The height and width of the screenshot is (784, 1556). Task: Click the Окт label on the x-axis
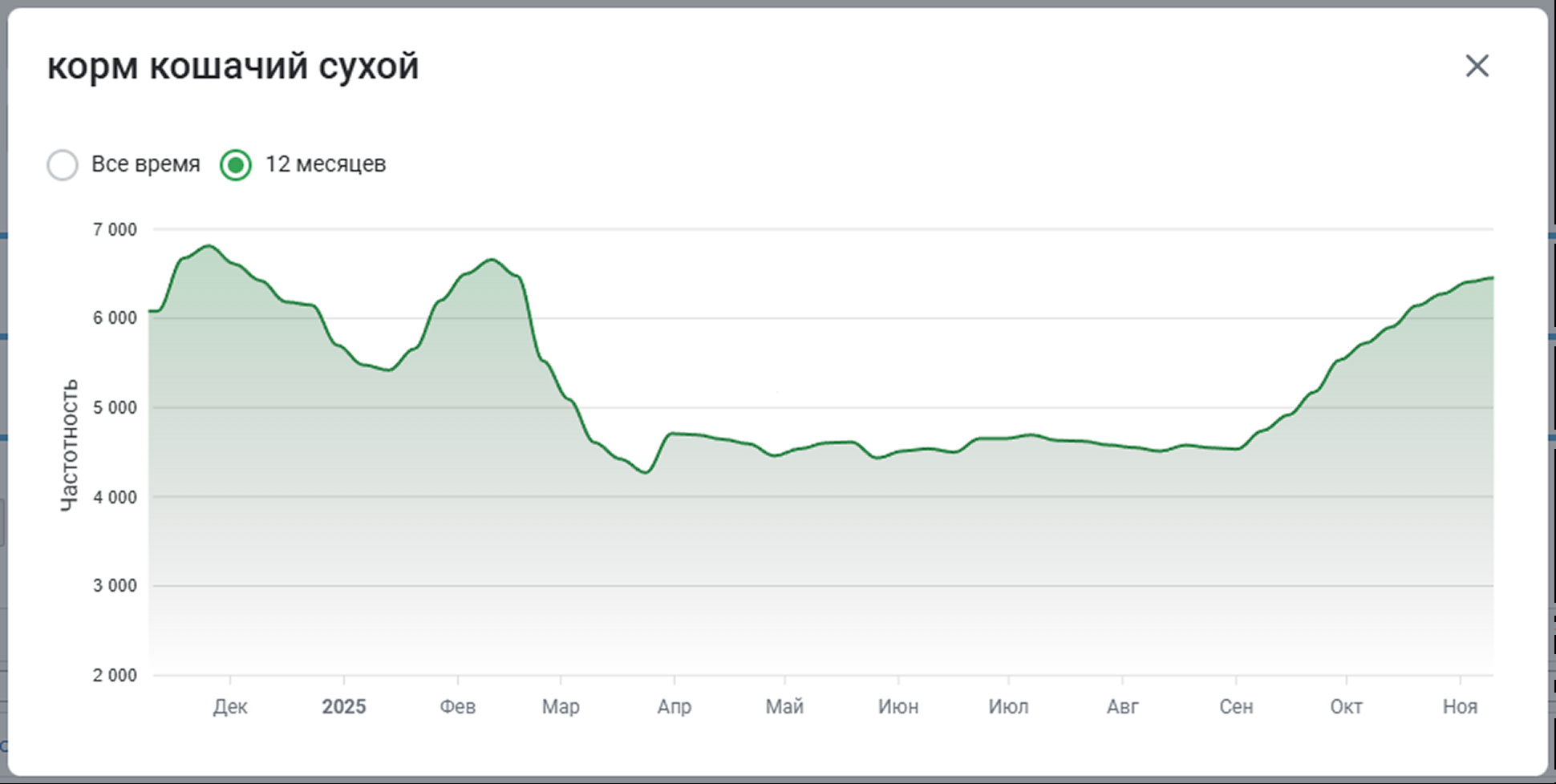1346,706
